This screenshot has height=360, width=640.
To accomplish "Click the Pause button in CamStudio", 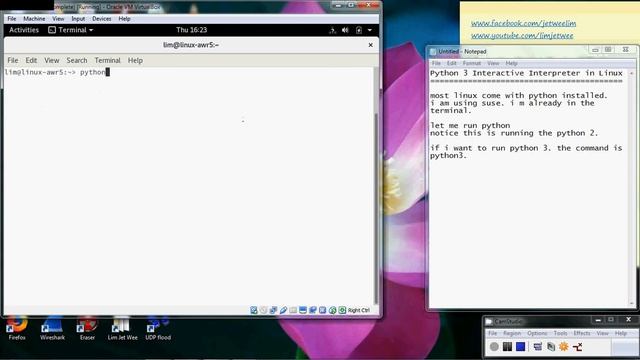I will click(x=507, y=347).
